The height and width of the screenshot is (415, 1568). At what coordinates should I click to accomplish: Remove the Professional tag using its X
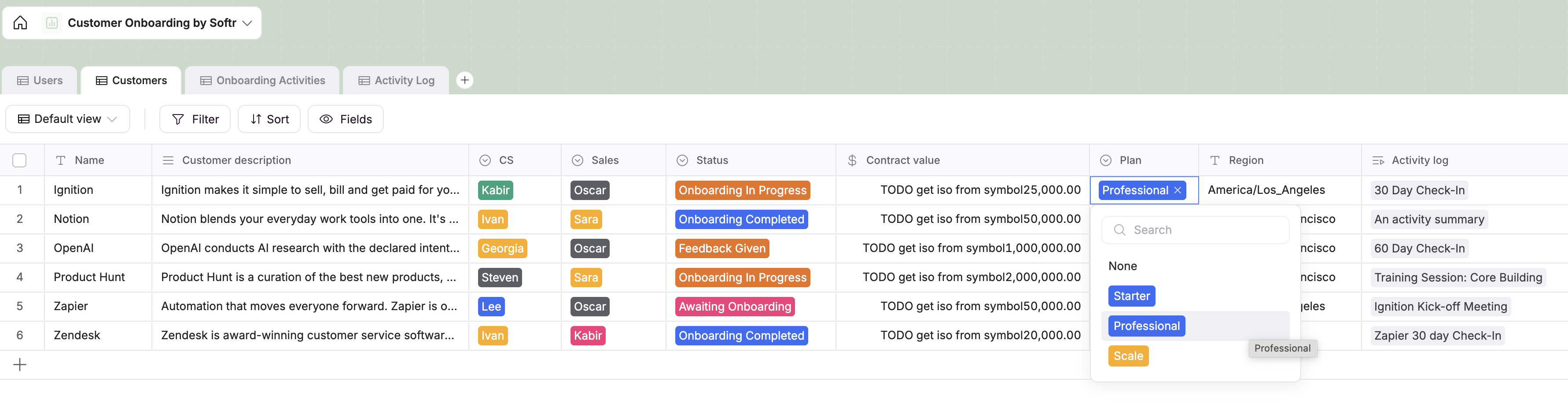point(1178,189)
